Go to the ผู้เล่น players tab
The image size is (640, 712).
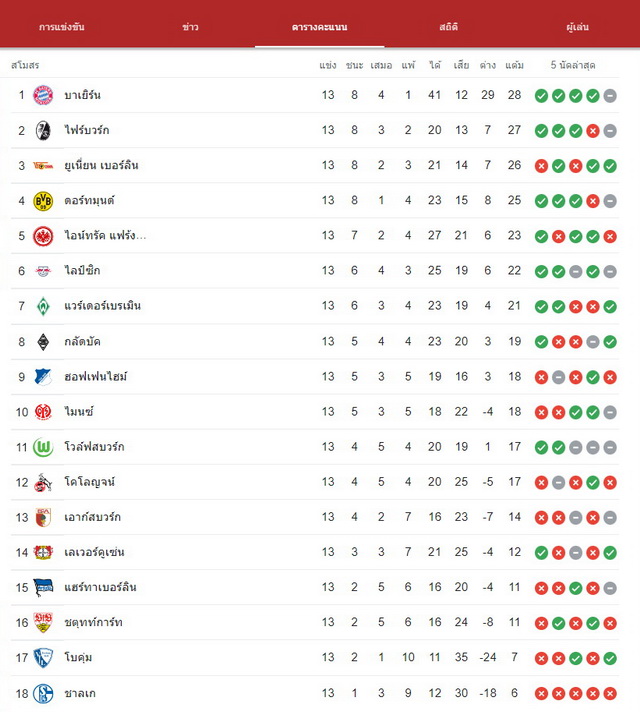click(577, 27)
